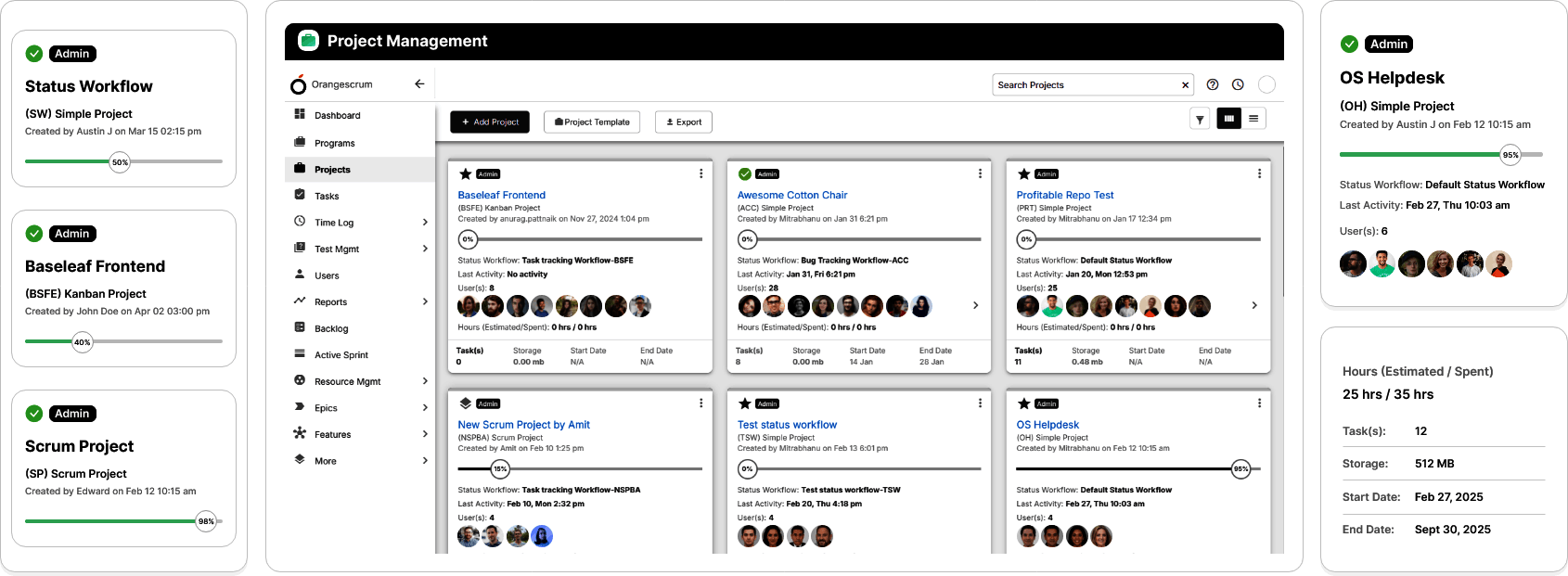Viewport: 1568px width, 576px height.
Task: Open kebab menu on Awesome Cotton Chair card
Action: [980, 173]
